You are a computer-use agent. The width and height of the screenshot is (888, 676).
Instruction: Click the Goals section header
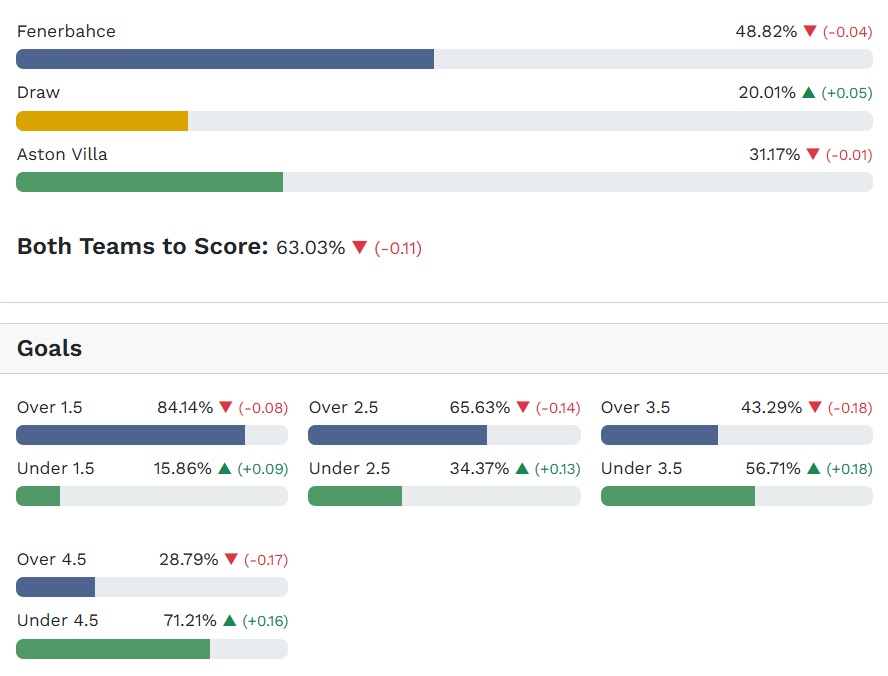(50, 349)
